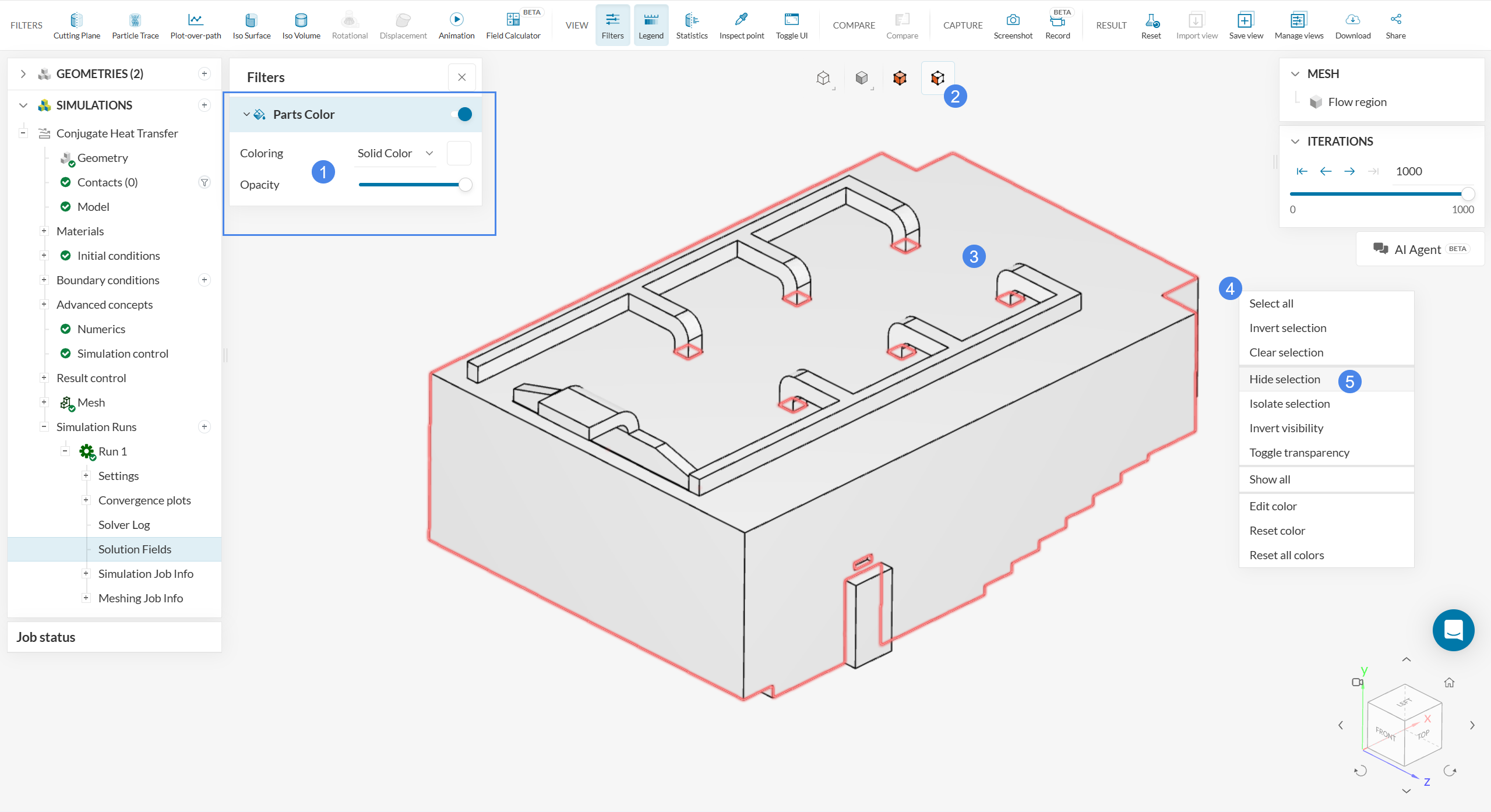This screenshot has height=812, width=1491.
Task: Toggle the Legend view button
Action: [651, 26]
